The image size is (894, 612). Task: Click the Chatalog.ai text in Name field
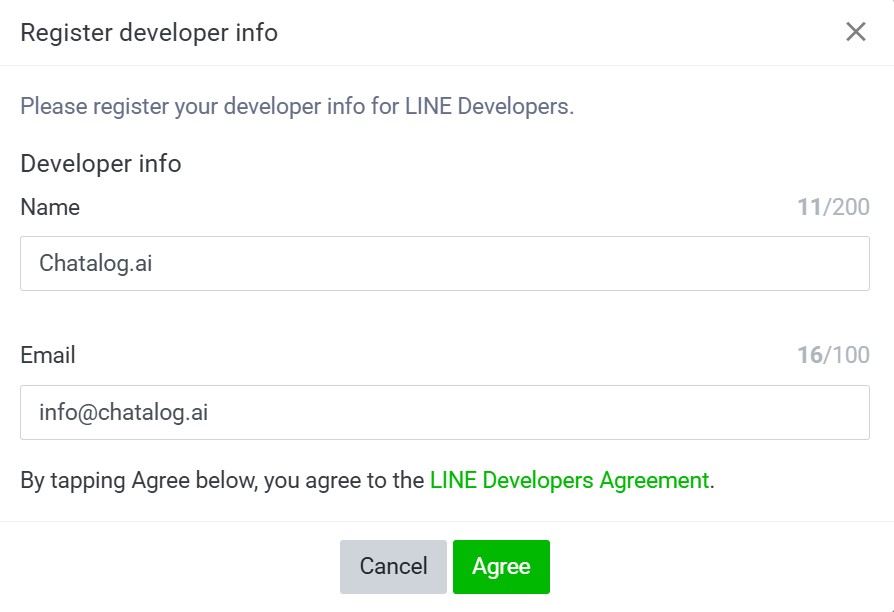coord(95,263)
